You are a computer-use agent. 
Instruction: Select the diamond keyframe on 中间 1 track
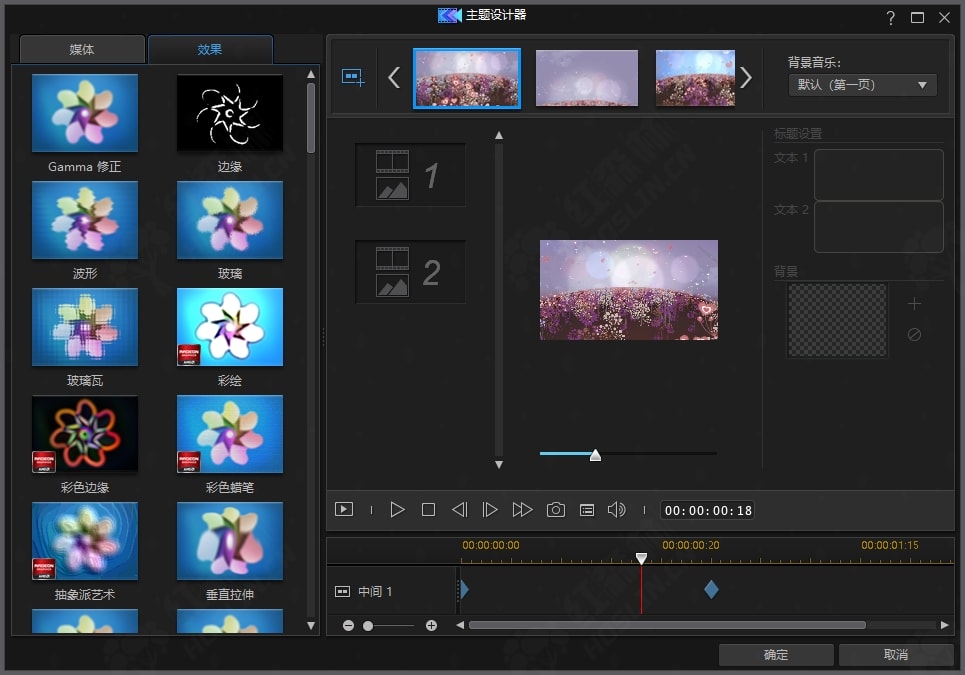coord(711,590)
